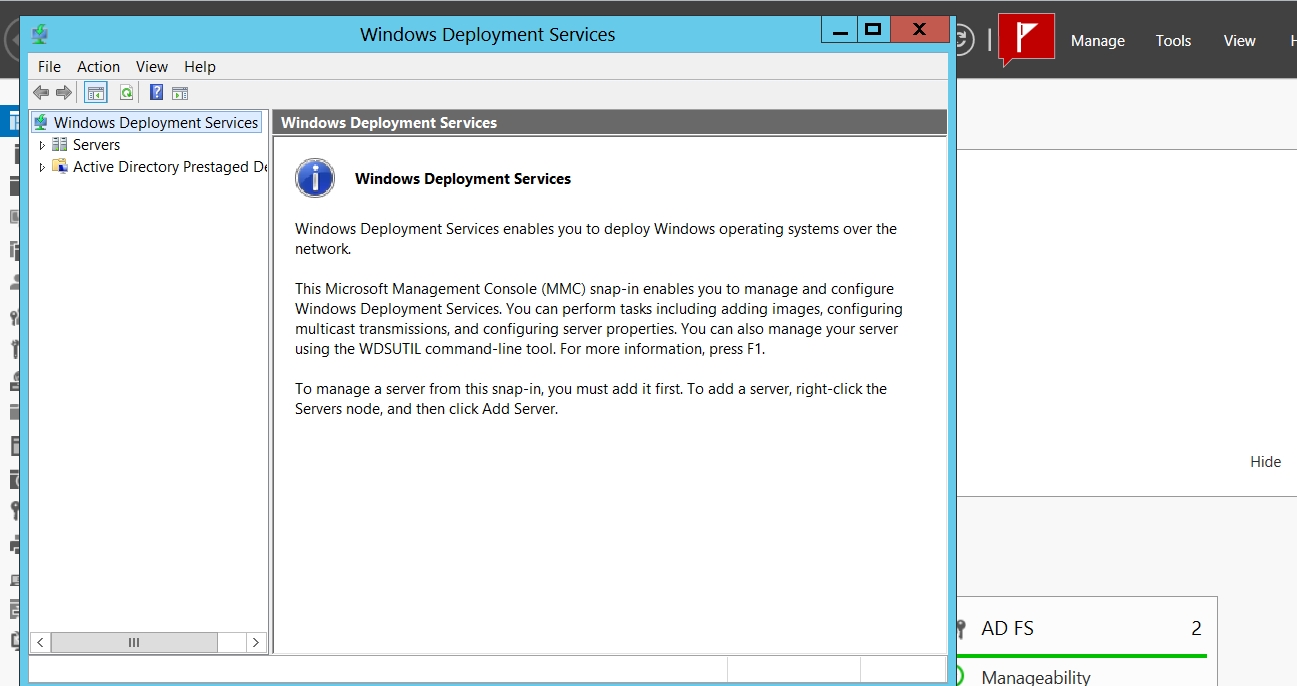Image resolution: width=1297 pixels, height=686 pixels.
Task: Click the Forward arrow in the WDS toolbar
Action: click(x=64, y=93)
